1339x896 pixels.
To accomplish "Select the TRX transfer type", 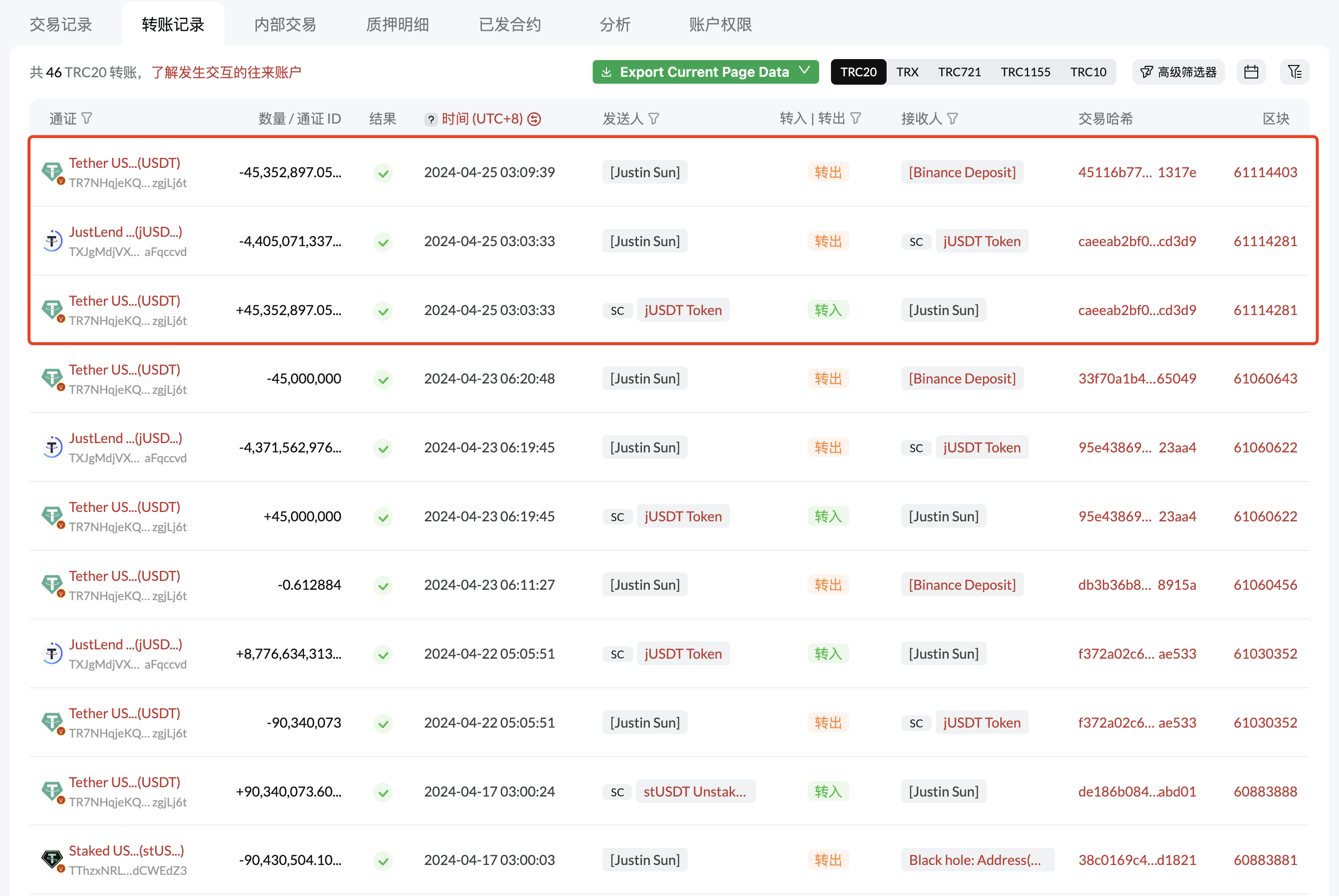I will point(907,72).
